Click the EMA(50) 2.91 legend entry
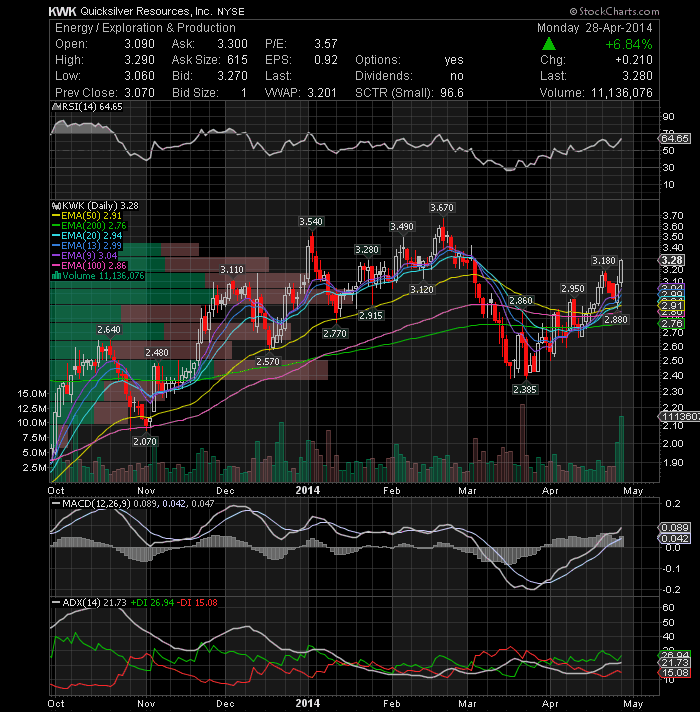 [87, 216]
